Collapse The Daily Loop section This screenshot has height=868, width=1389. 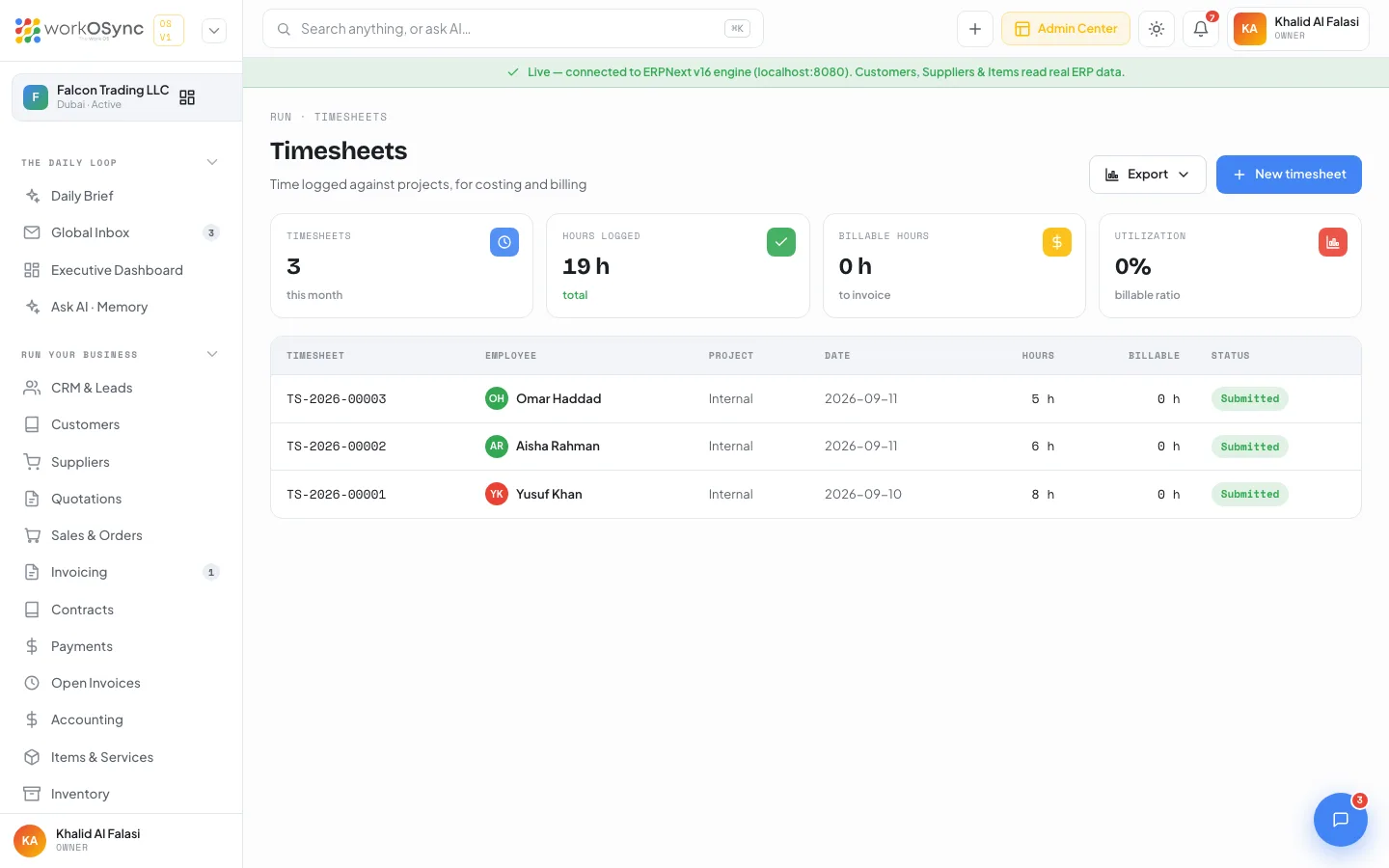[x=212, y=162]
